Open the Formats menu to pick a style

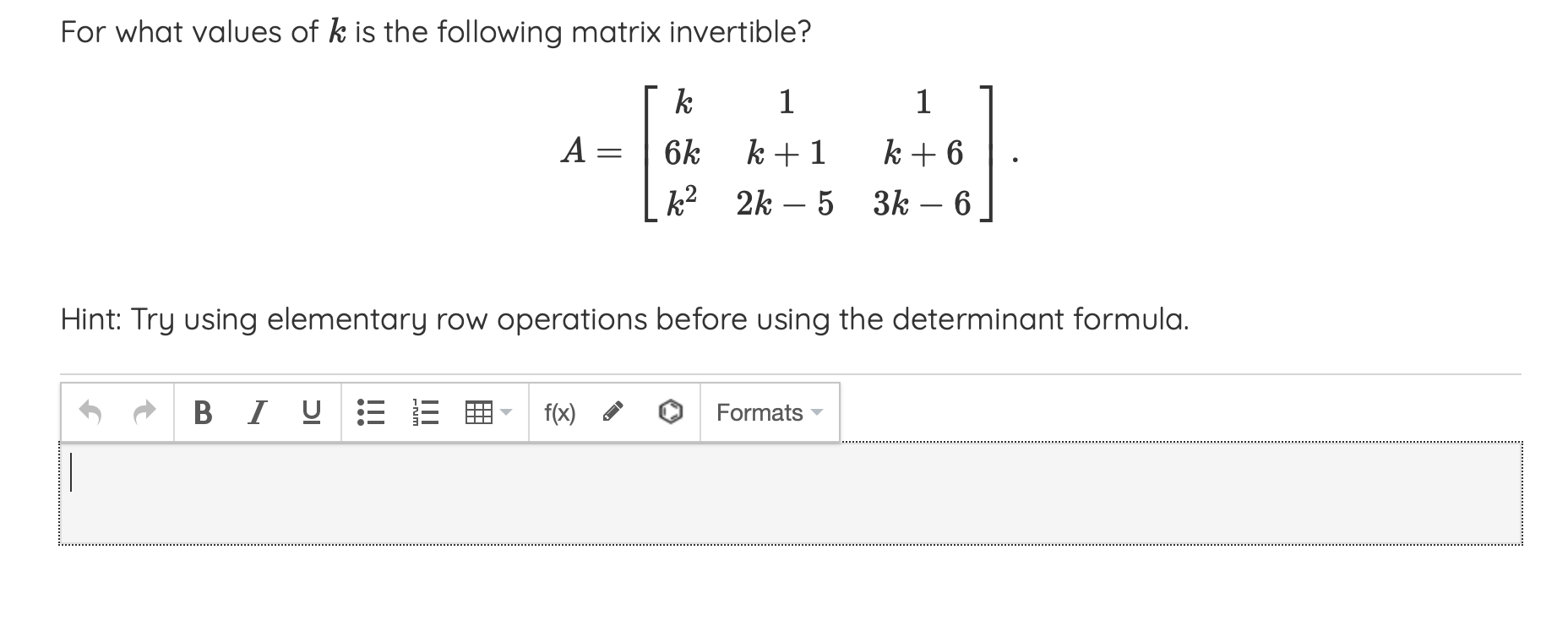[x=759, y=412]
